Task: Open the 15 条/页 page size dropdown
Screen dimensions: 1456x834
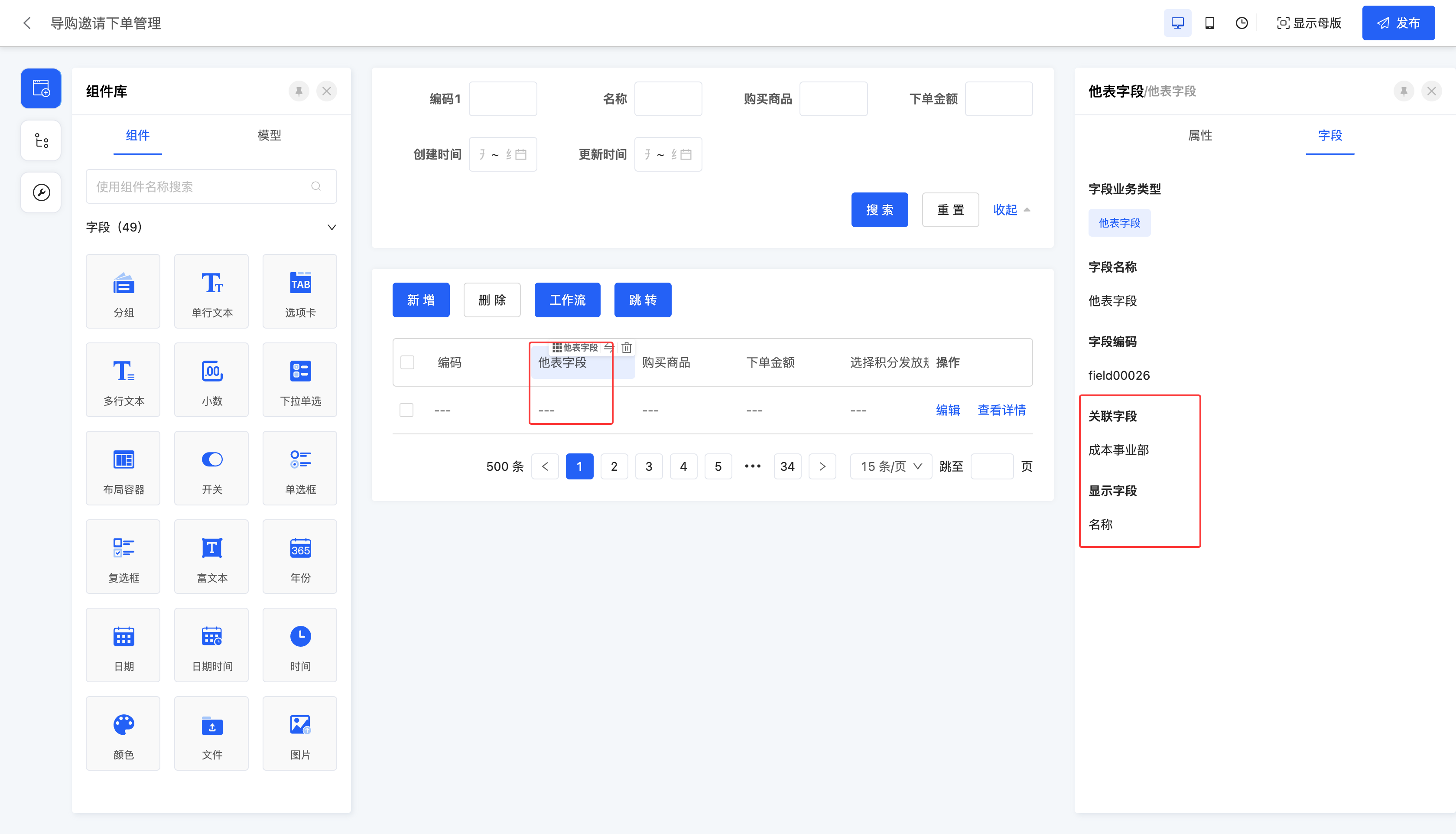Action: (x=890, y=466)
